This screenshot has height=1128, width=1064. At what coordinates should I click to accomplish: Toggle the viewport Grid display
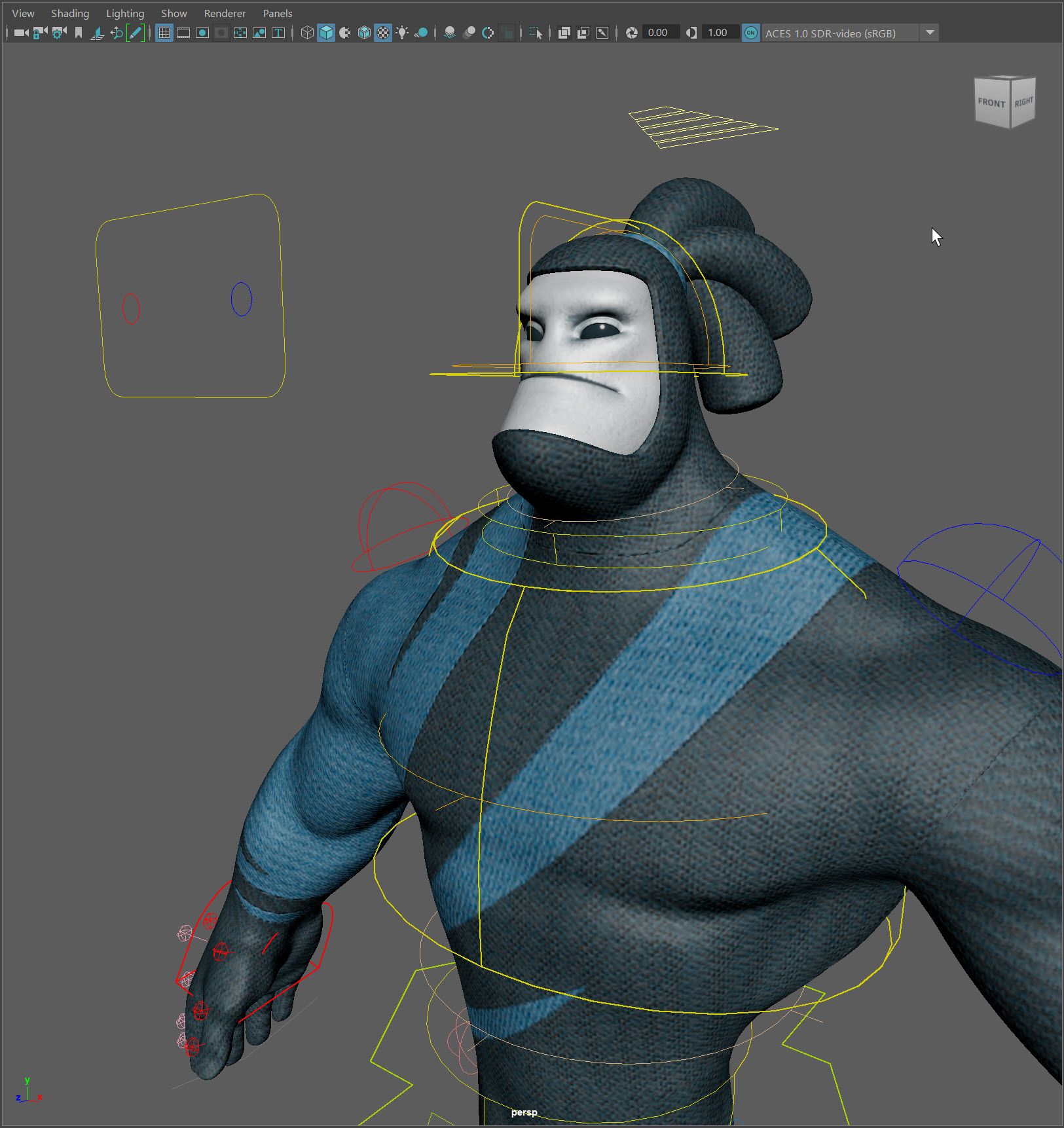tap(164, 33)
